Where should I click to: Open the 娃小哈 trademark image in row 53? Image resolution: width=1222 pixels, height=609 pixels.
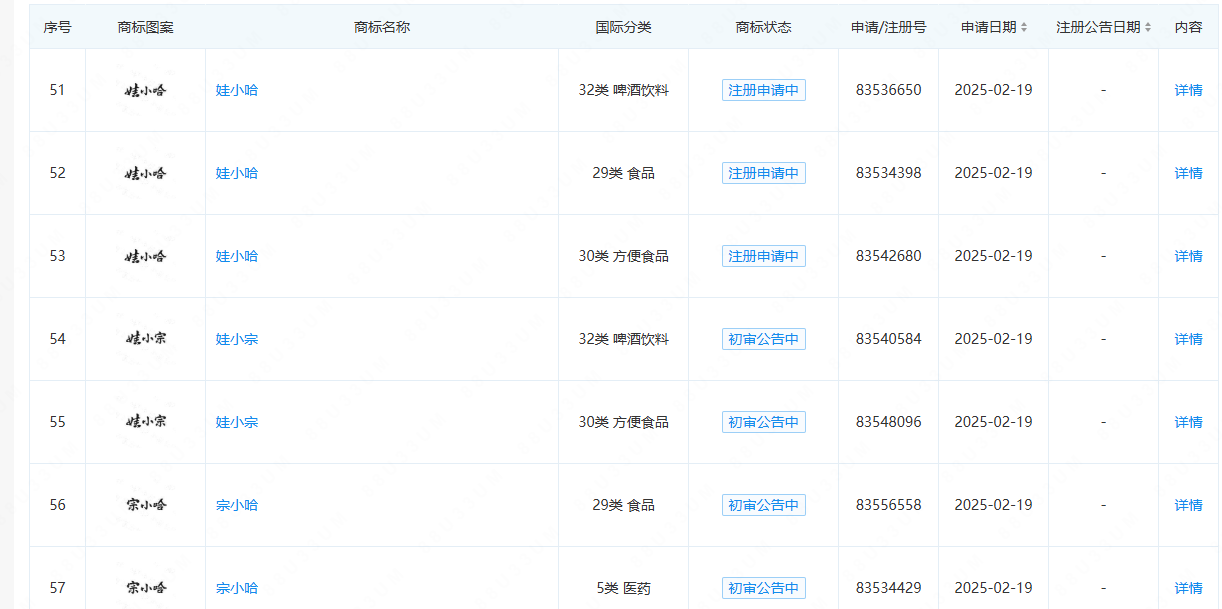click(146, 256)
